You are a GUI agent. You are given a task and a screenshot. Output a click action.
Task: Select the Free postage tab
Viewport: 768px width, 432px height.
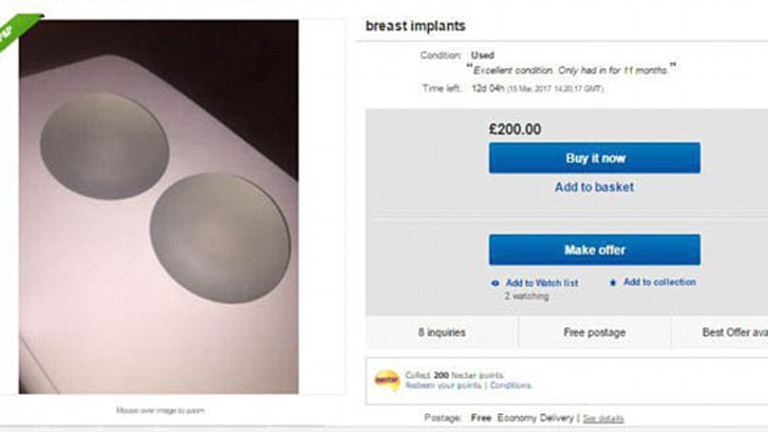tap(594, 332)
